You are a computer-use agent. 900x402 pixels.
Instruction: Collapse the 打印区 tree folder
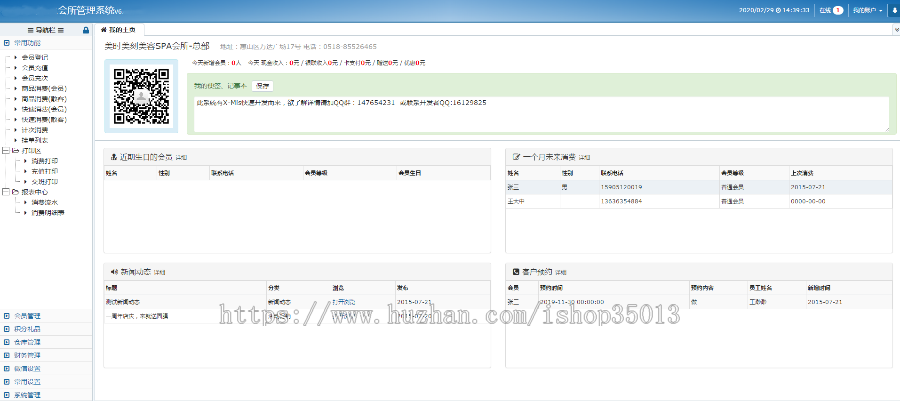click(6, 150)
